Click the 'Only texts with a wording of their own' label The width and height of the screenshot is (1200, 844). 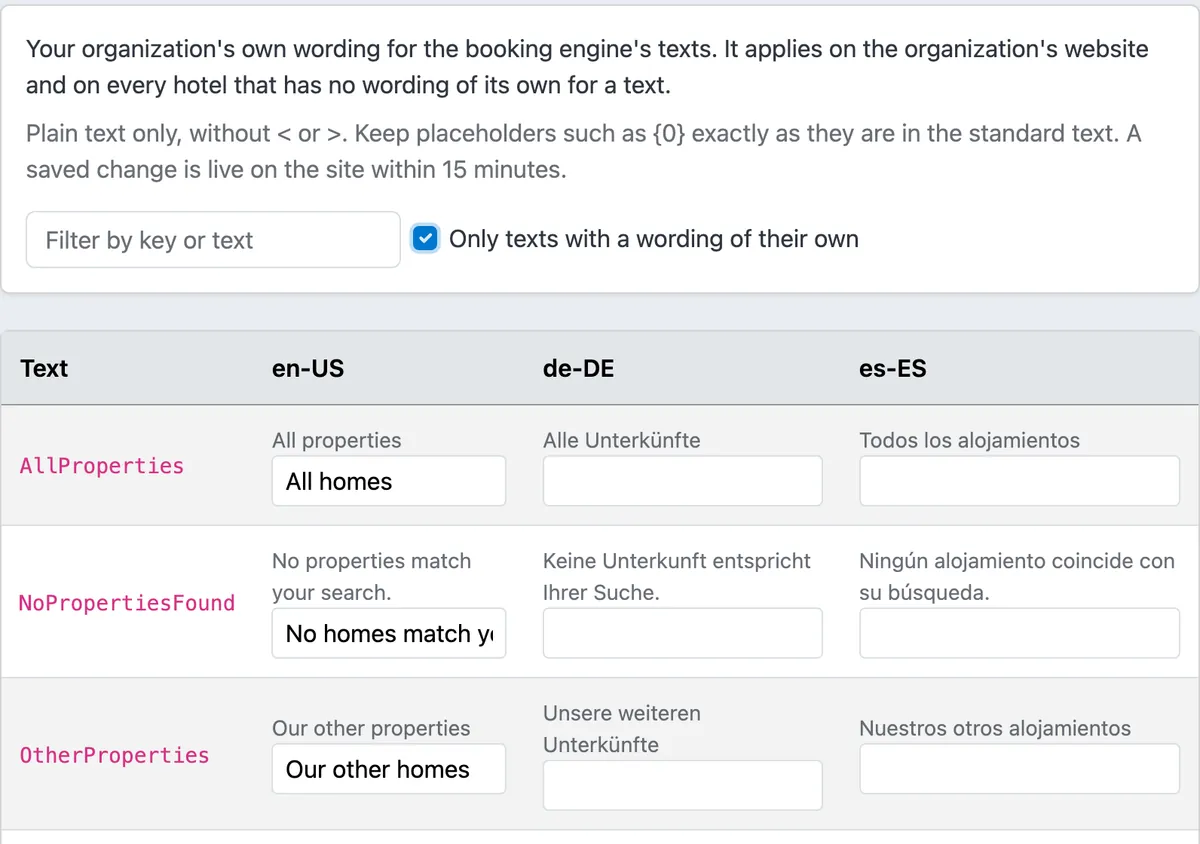(654, 239)
